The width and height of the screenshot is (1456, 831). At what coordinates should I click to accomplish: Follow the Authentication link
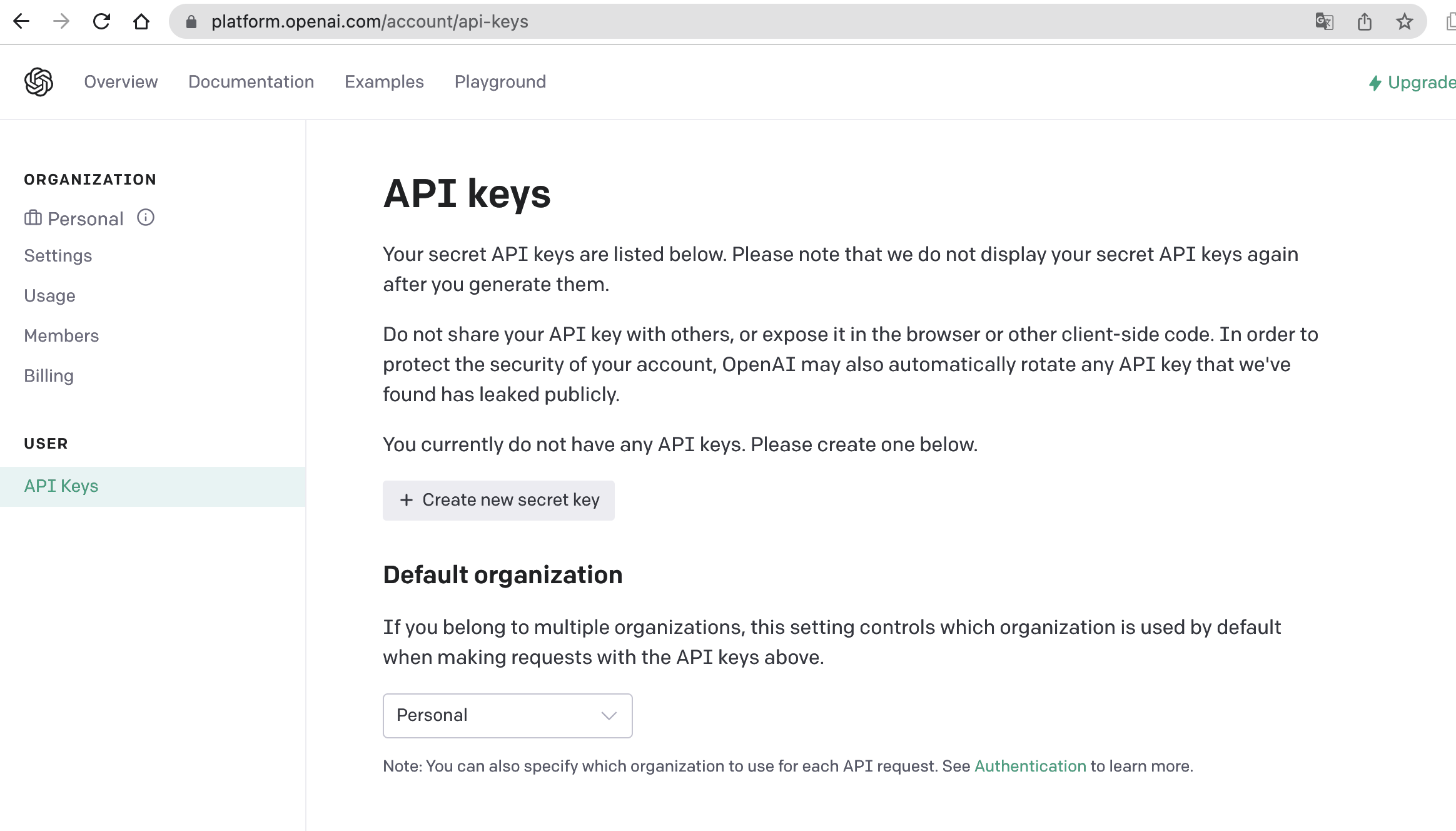pos(1029,766)
